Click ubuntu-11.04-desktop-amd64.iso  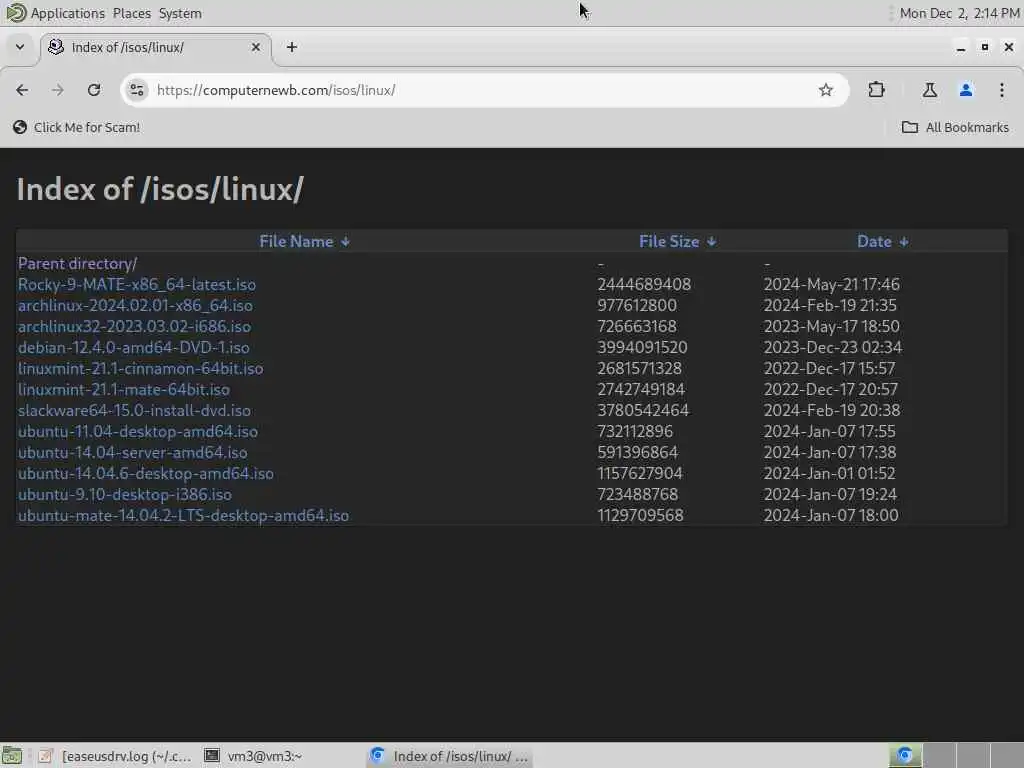tap(138, 432)
